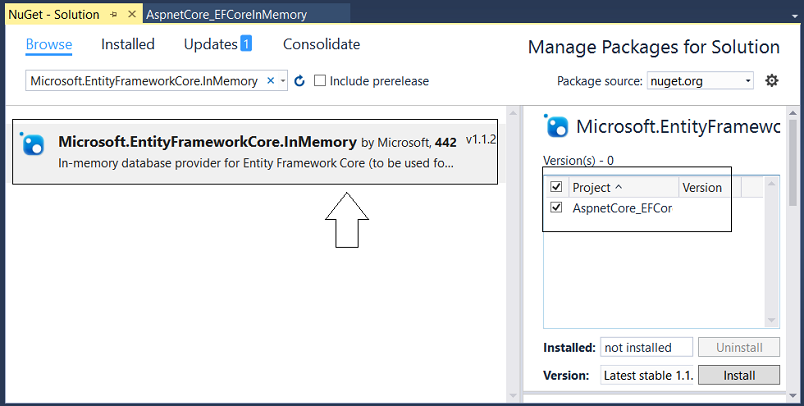804x406 pixels.
Task: Click the Updates count badge
Action: (246, 44)
